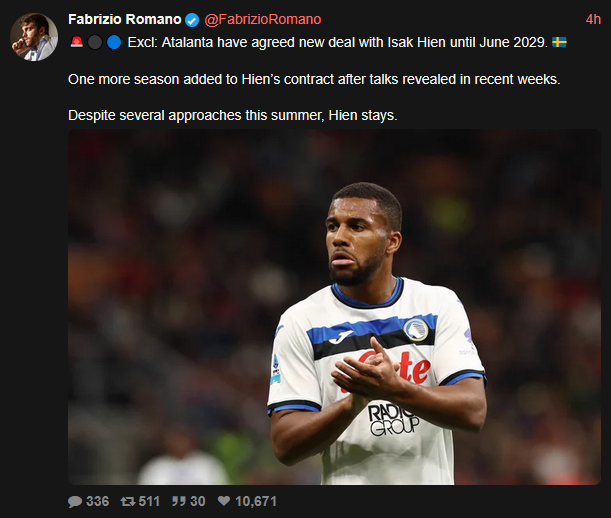The height and width of the screenshot is (518, 611).
Task: Open Fabrizio Romano's profile avatar
Action: click(34, 37)
